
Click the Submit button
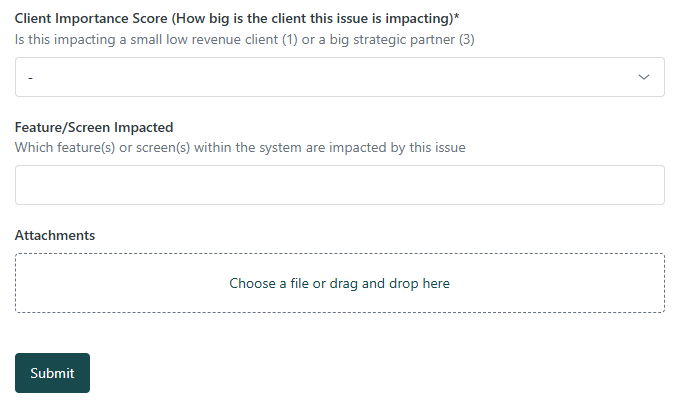point(52,373)
